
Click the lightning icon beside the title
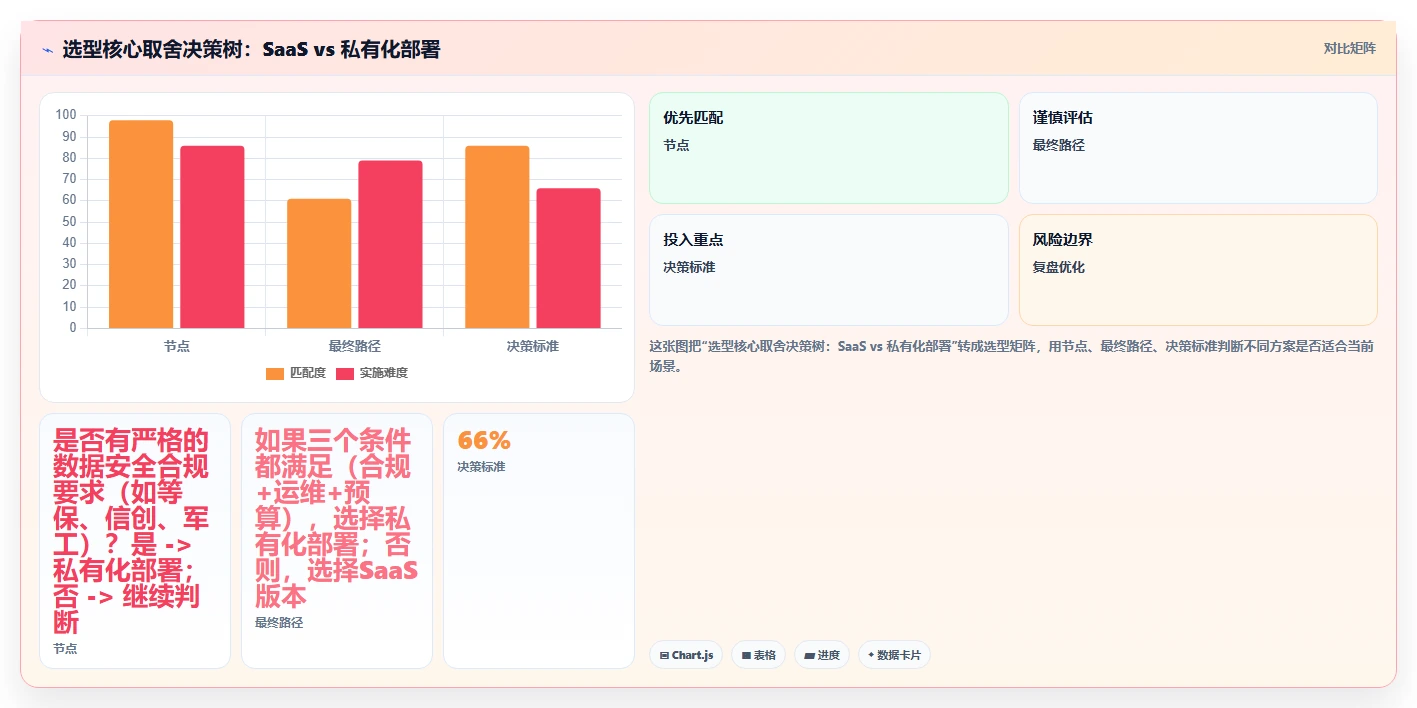[x=48, y=49]
